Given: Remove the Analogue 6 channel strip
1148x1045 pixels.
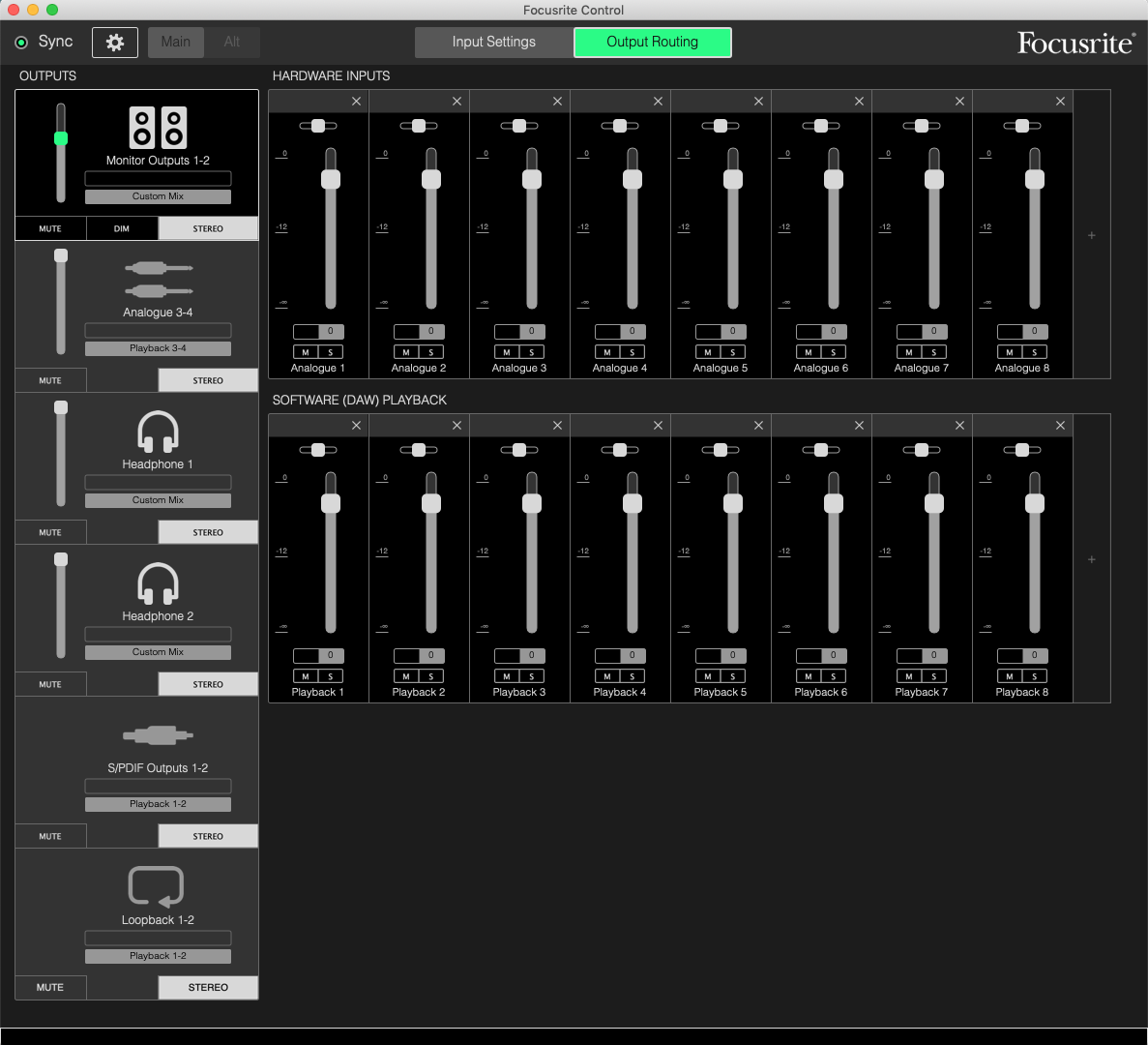Looking at the screenshot, I should click(860, 101).
